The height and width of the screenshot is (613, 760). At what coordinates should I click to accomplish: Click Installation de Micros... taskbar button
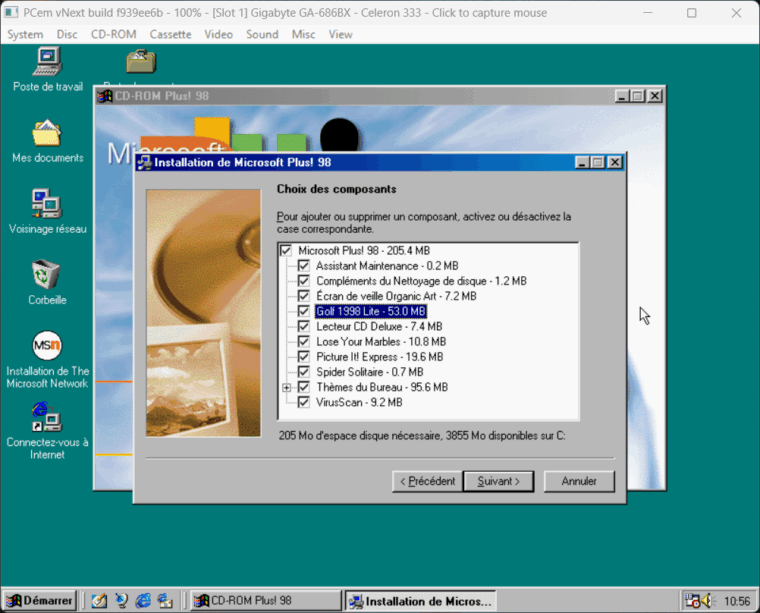421,601
